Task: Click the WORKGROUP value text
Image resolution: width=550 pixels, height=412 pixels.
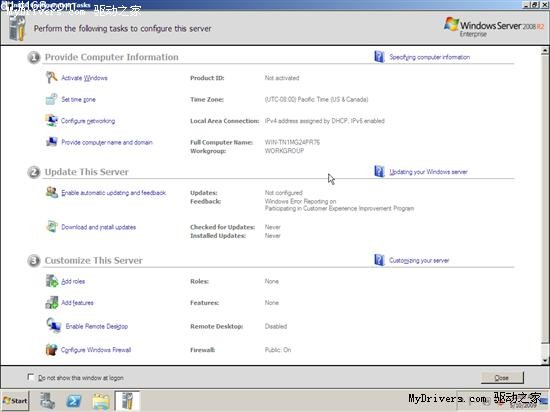Action: [x=284, y=151]
